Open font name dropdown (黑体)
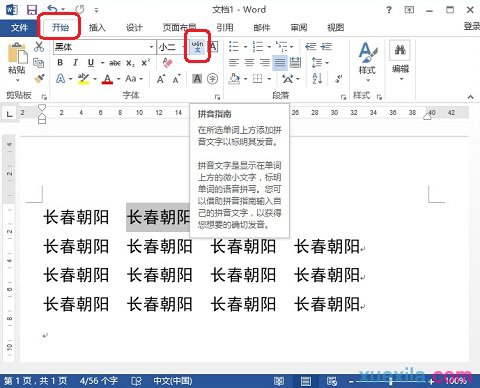The height and width of the screenshot is (388, 480). (152, 47)
